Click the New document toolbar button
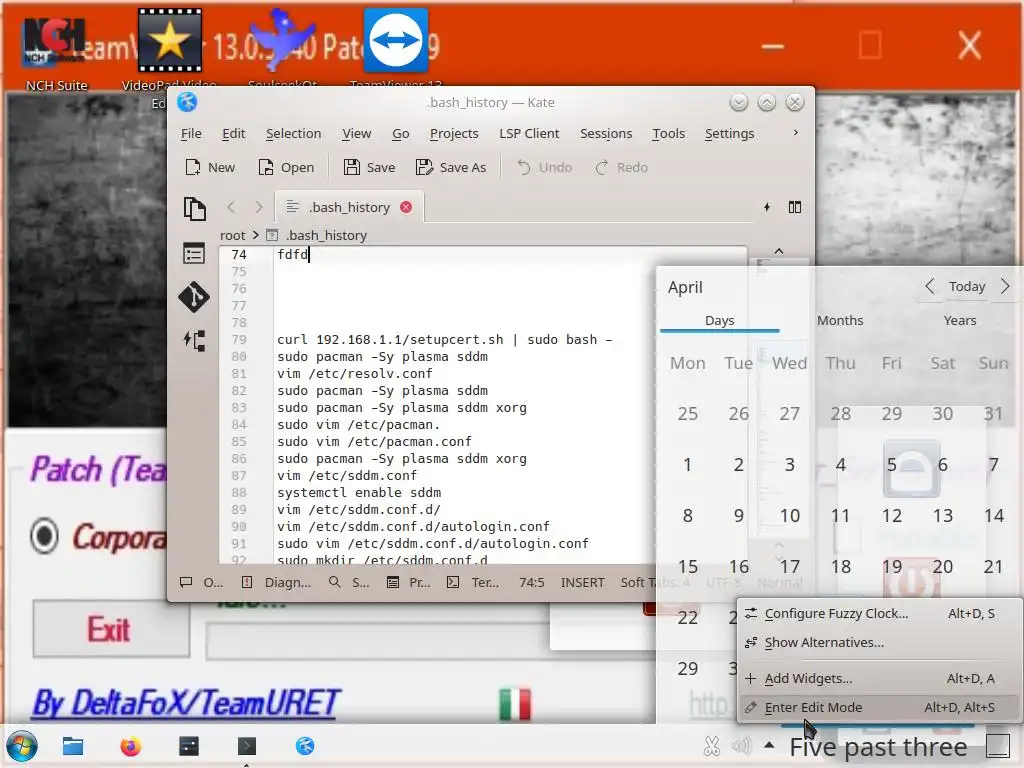Viewport: 1024px width, 768px height. [x=210, y=167]
